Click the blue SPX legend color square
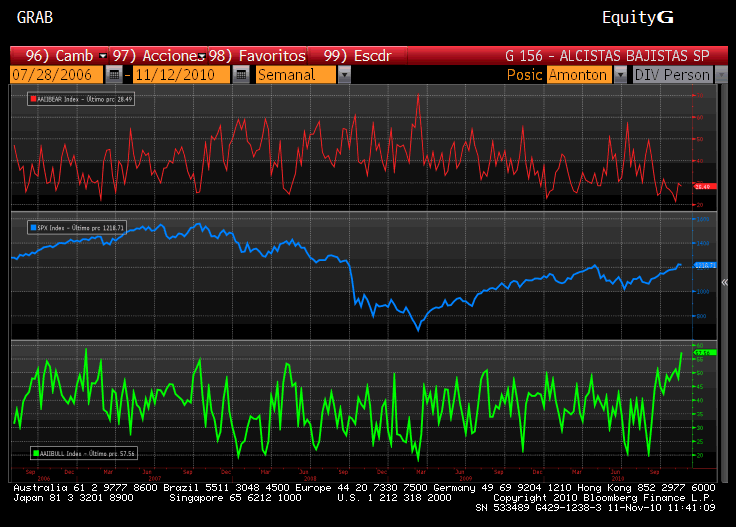This screenshot has height=527, width=736. [x=33, y=228]
